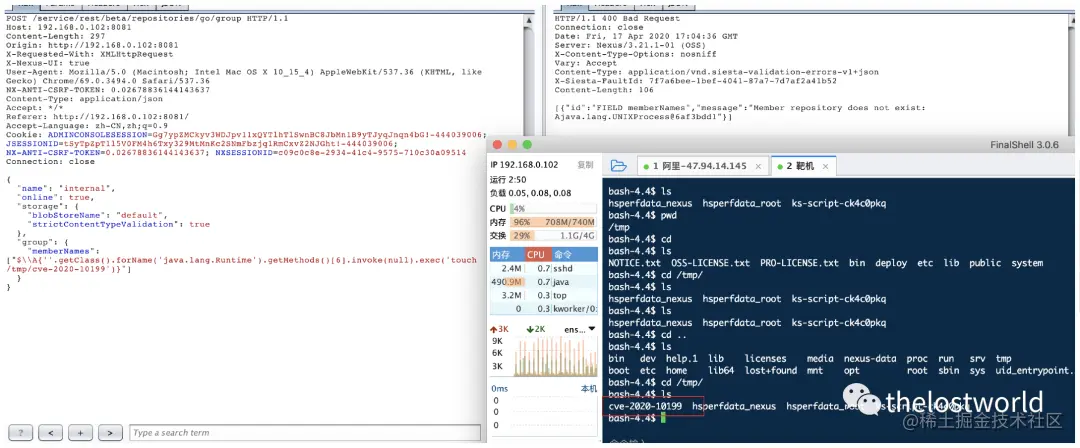Click the question mark help button in Burp
The height and width of the screenshot is (448, 1080).
(x=21, y=433)
